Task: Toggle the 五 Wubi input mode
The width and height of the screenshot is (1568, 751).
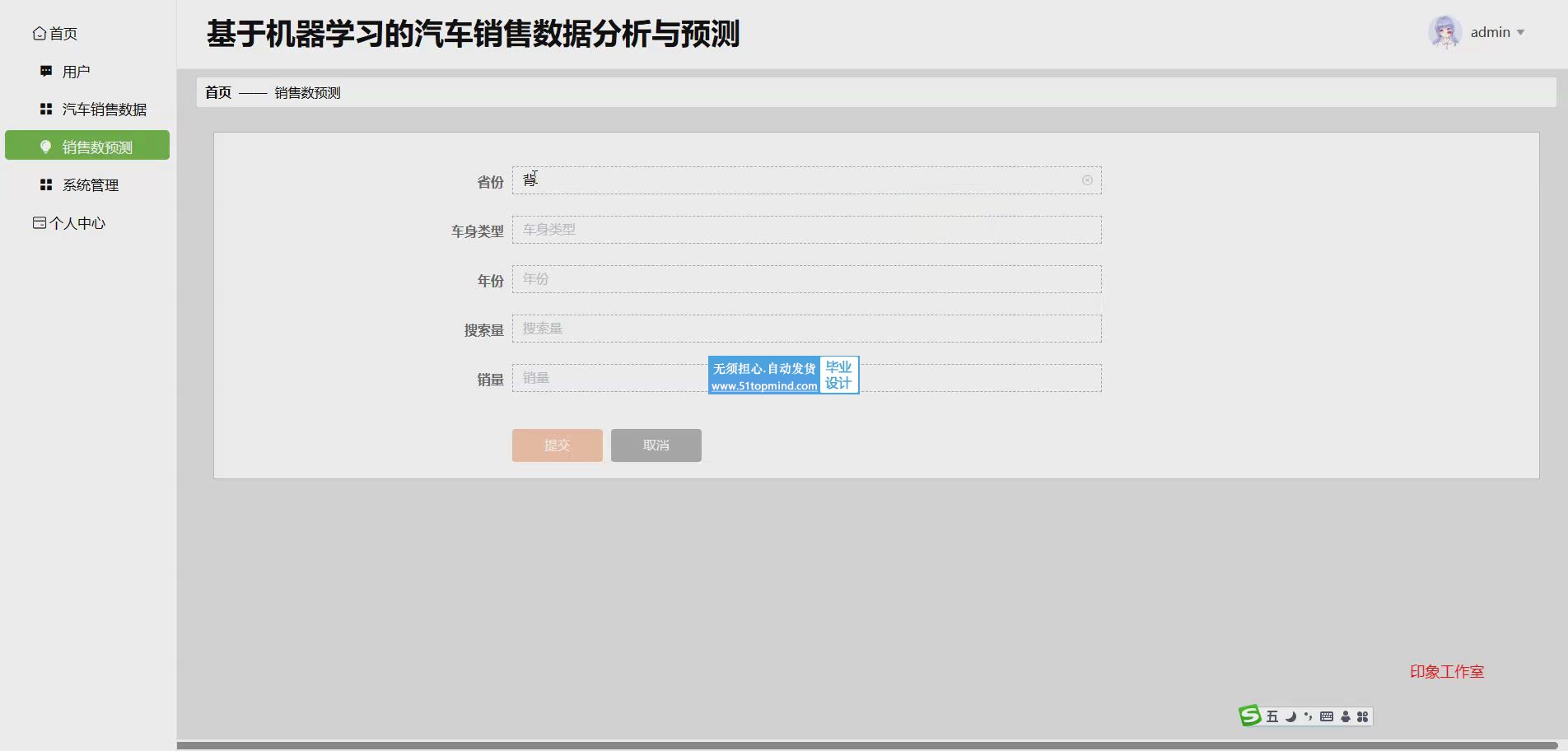Action: click(1272, 716)
